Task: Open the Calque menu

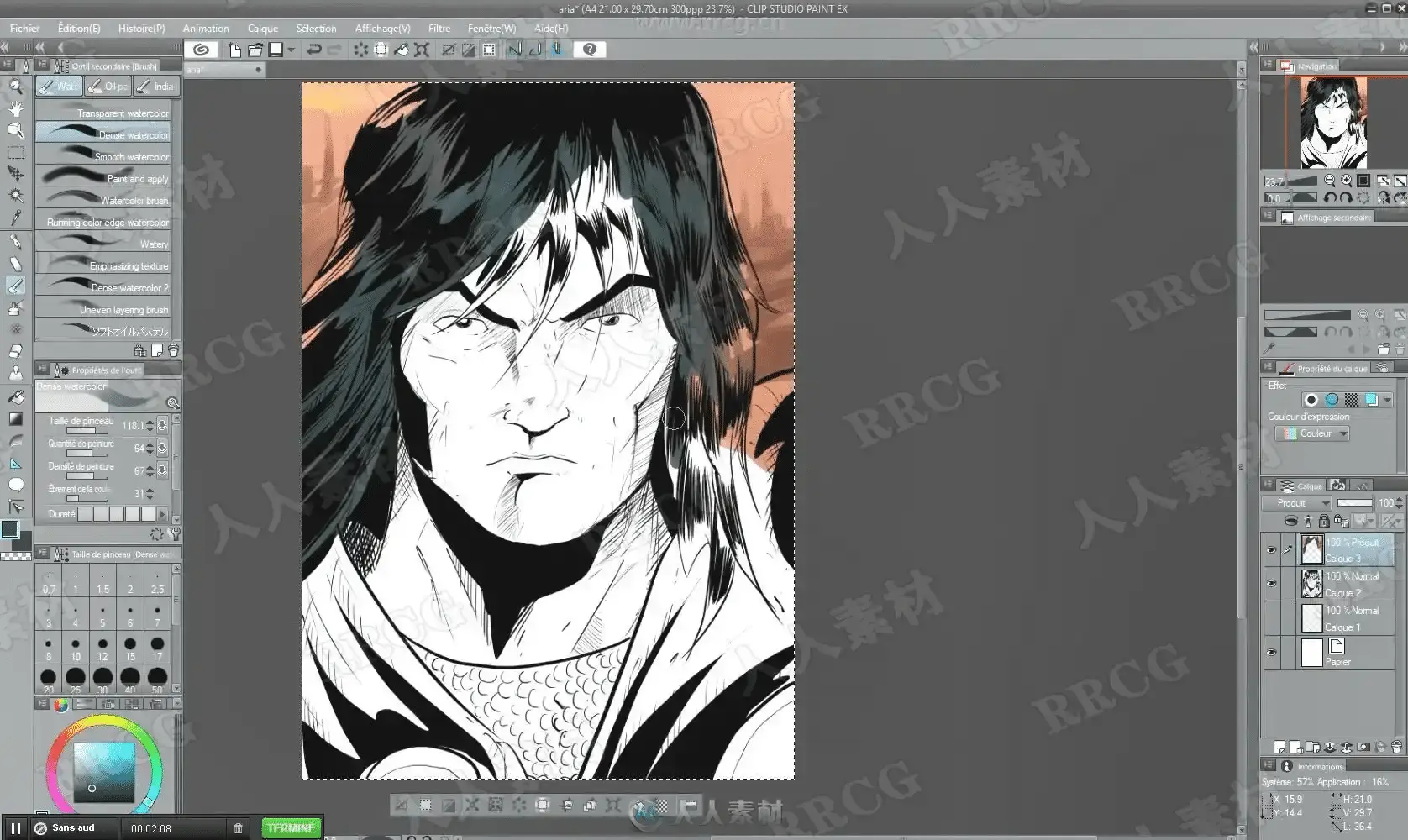Action: pyautogui.click(x=262, y=28)
